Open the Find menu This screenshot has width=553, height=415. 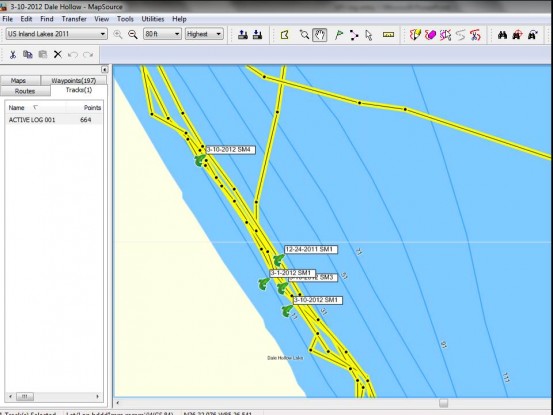pyautogui.click(x=47, y=19)
